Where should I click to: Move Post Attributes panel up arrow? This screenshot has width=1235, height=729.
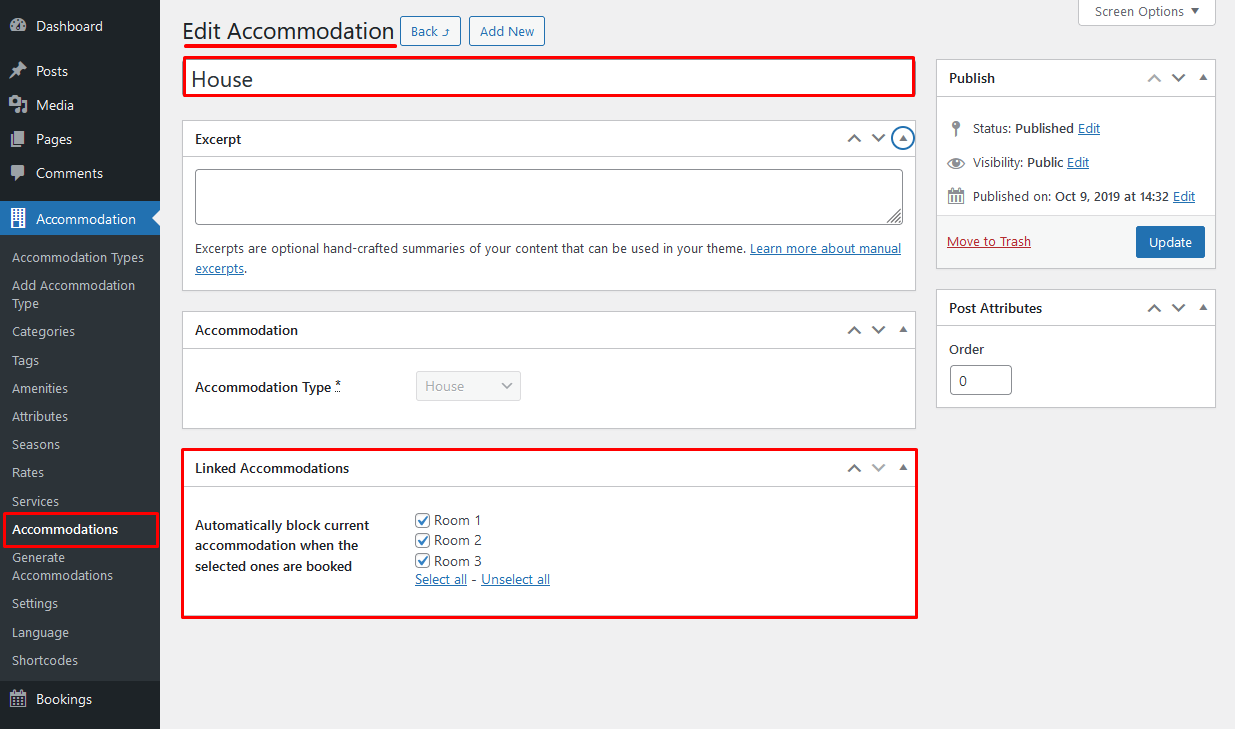pyautogui.click(x=1154, y=307)
